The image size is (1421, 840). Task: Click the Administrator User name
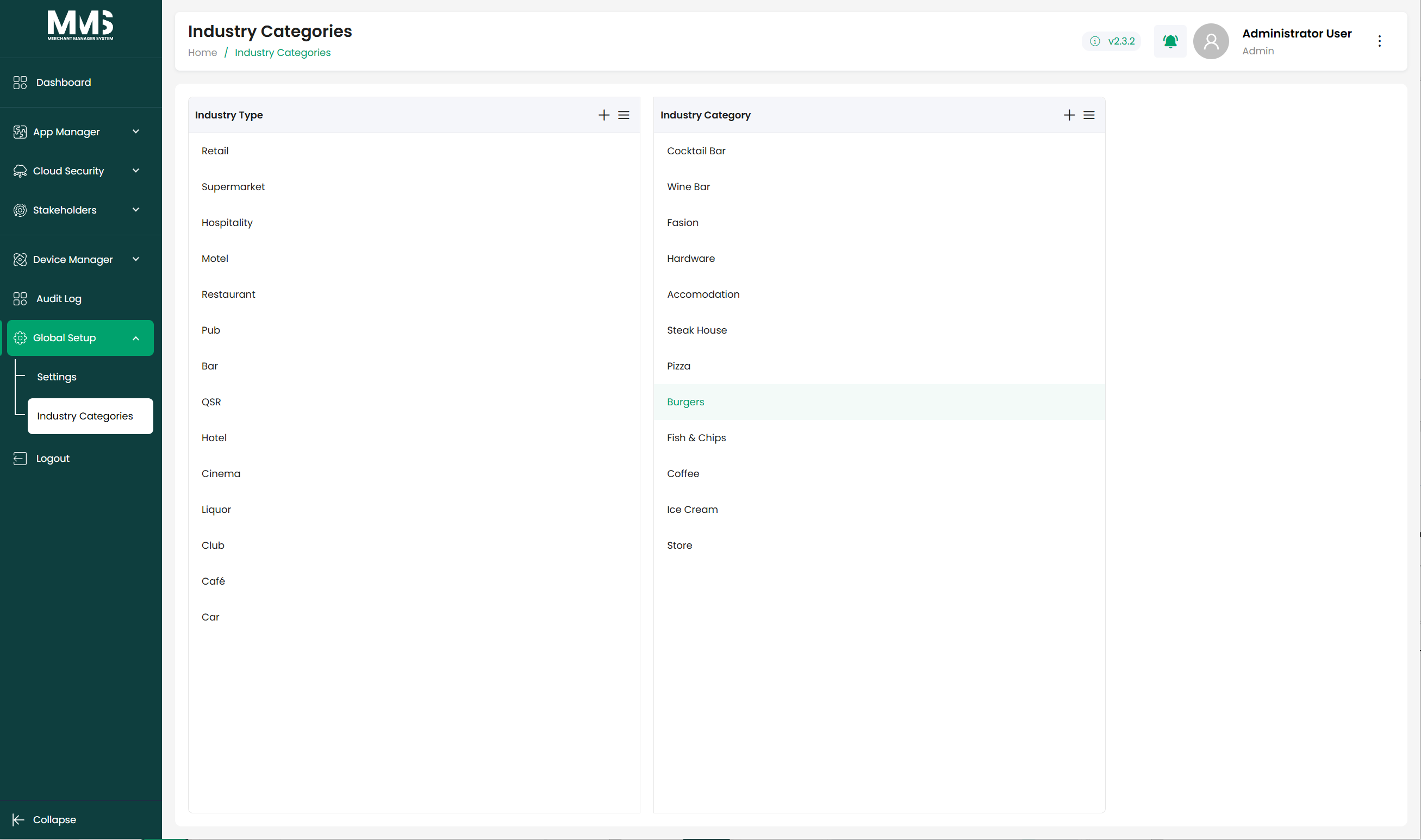pyautogui.click(x=1297, y=33)
